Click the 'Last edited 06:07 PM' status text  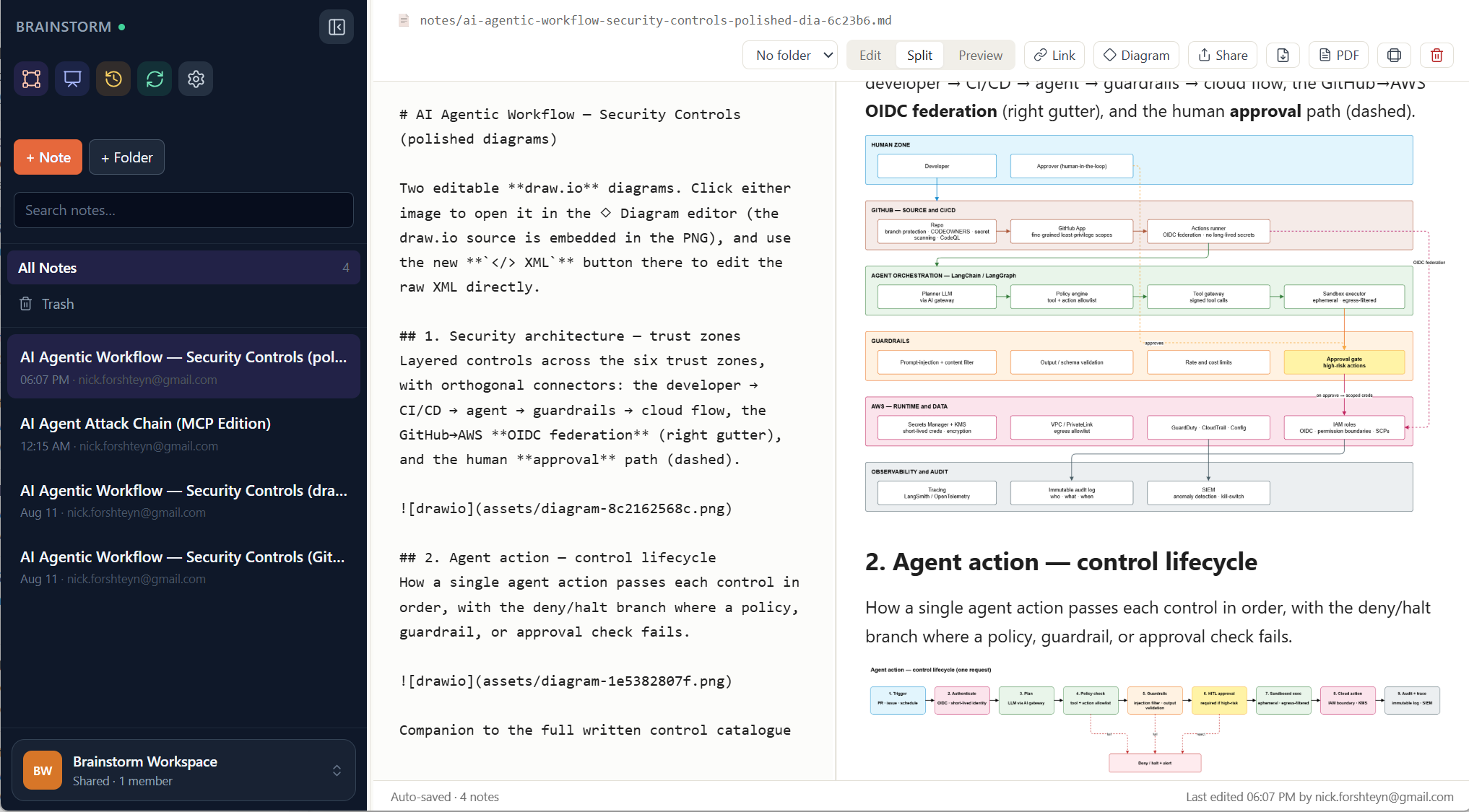pos(1319,797)
